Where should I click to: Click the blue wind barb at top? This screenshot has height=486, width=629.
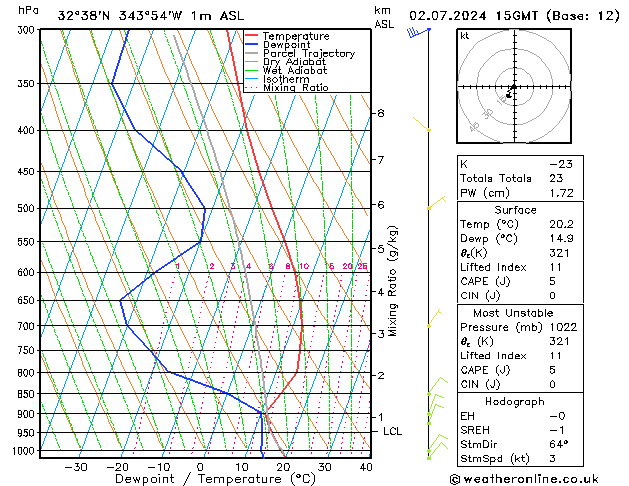click(x=415, y=33)
